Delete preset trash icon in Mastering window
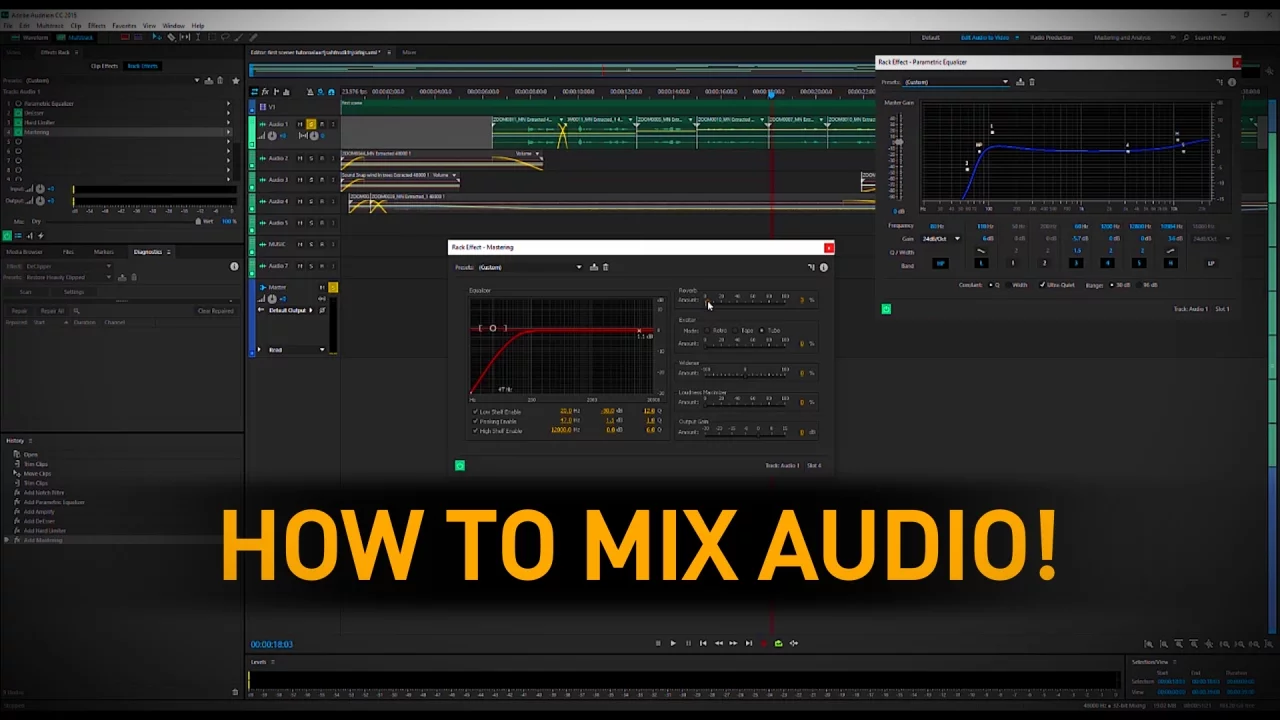This screenshot has width=1280, height=720. (x=605, y=267)
